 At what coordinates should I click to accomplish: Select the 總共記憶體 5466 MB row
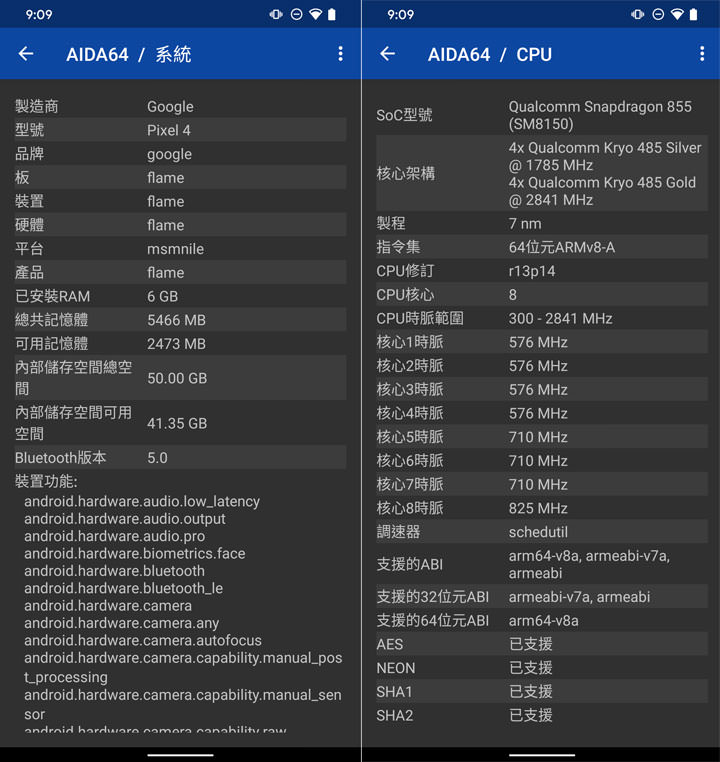click(x=180, y=320)
